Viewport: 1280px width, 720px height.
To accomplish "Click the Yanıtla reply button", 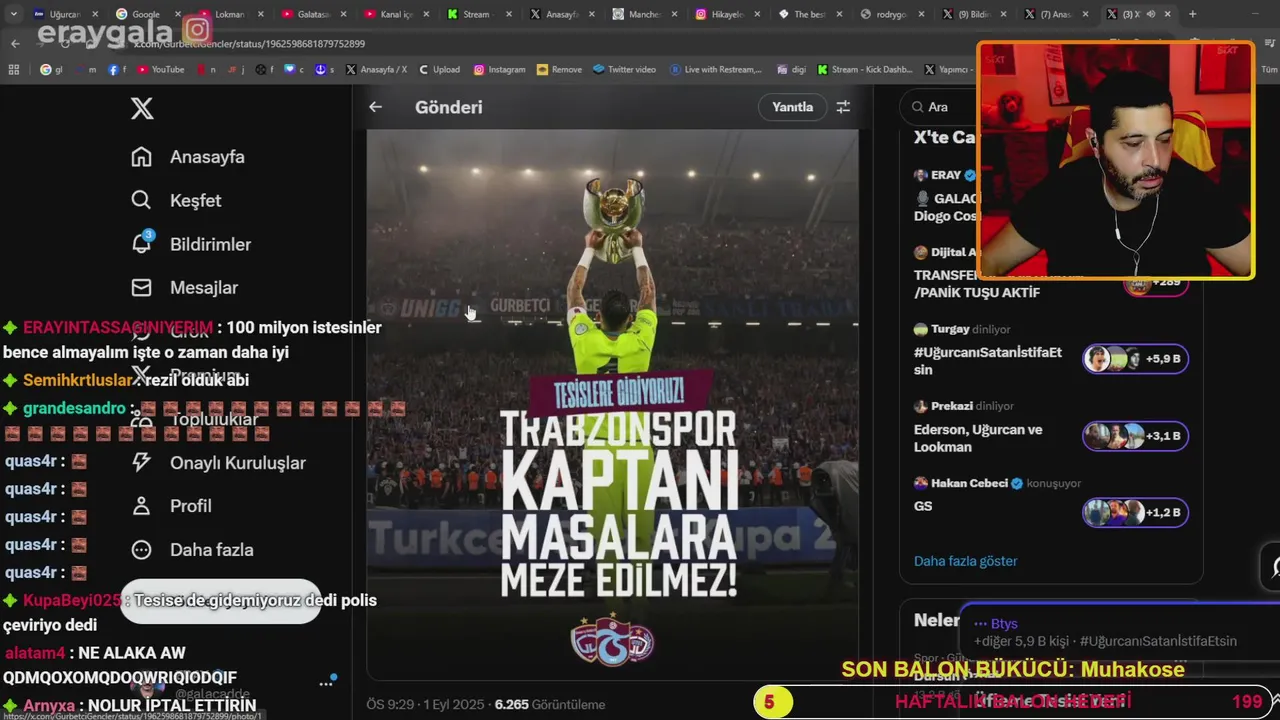I will pyautogui.click(x=792, y=107).
